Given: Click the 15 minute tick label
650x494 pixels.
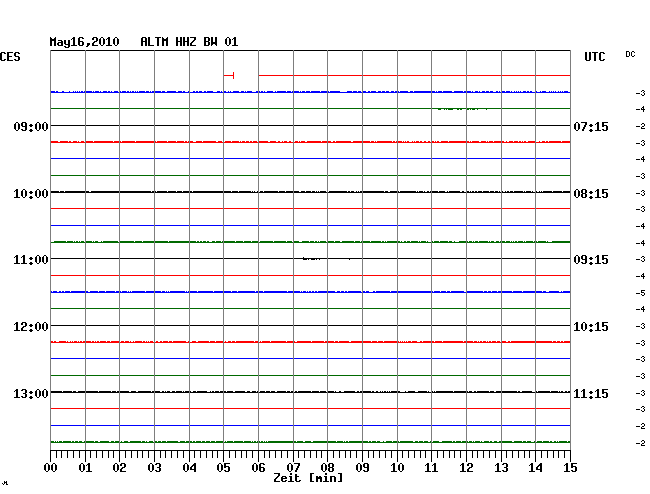Looking at the screenshot, I should click(570, 468).
